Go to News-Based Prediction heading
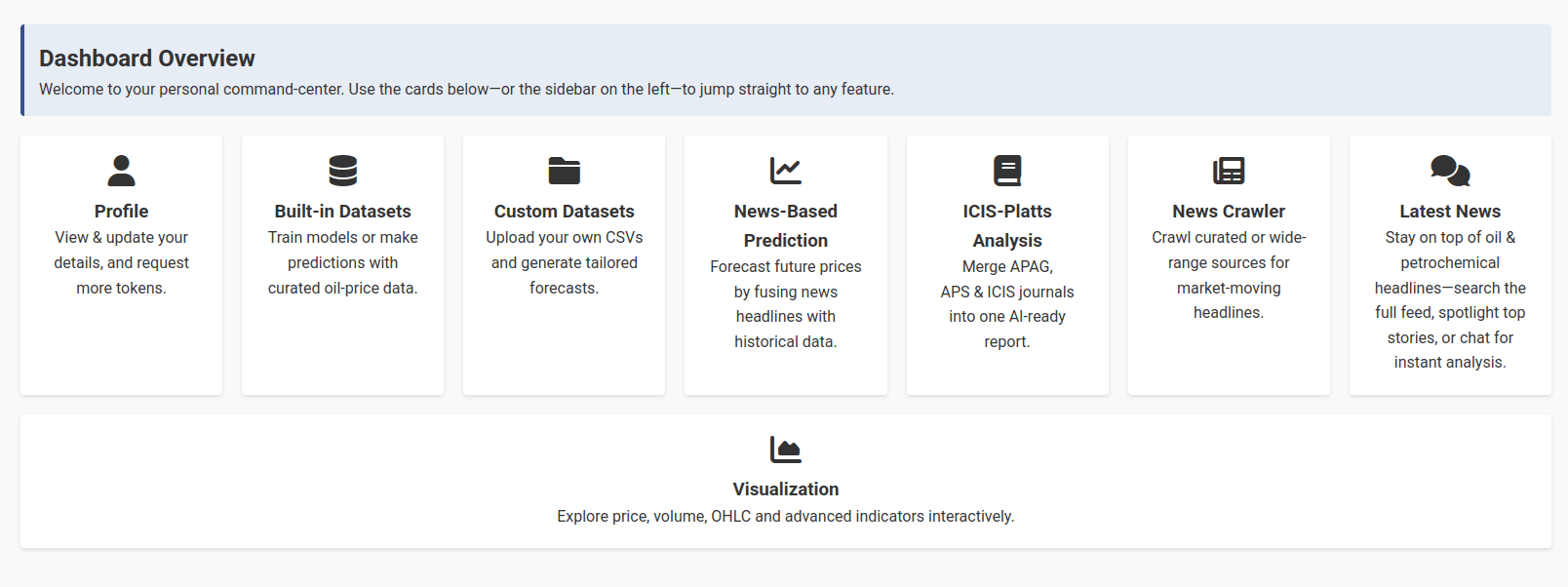The width and height of the screenshot is (1568, 587). click(x=785, y=226)
